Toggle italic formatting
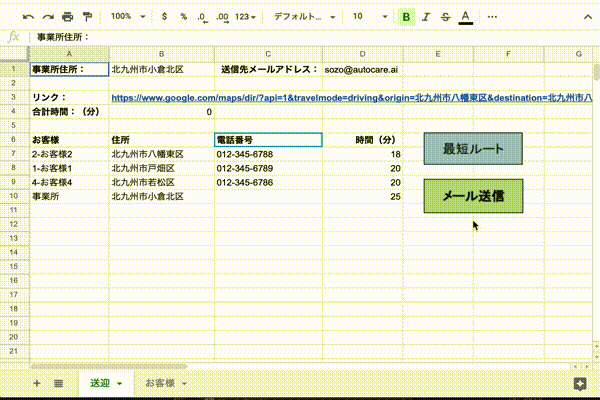Image resolution: width=600 pixels, height=400 pixels. [426, 17]
